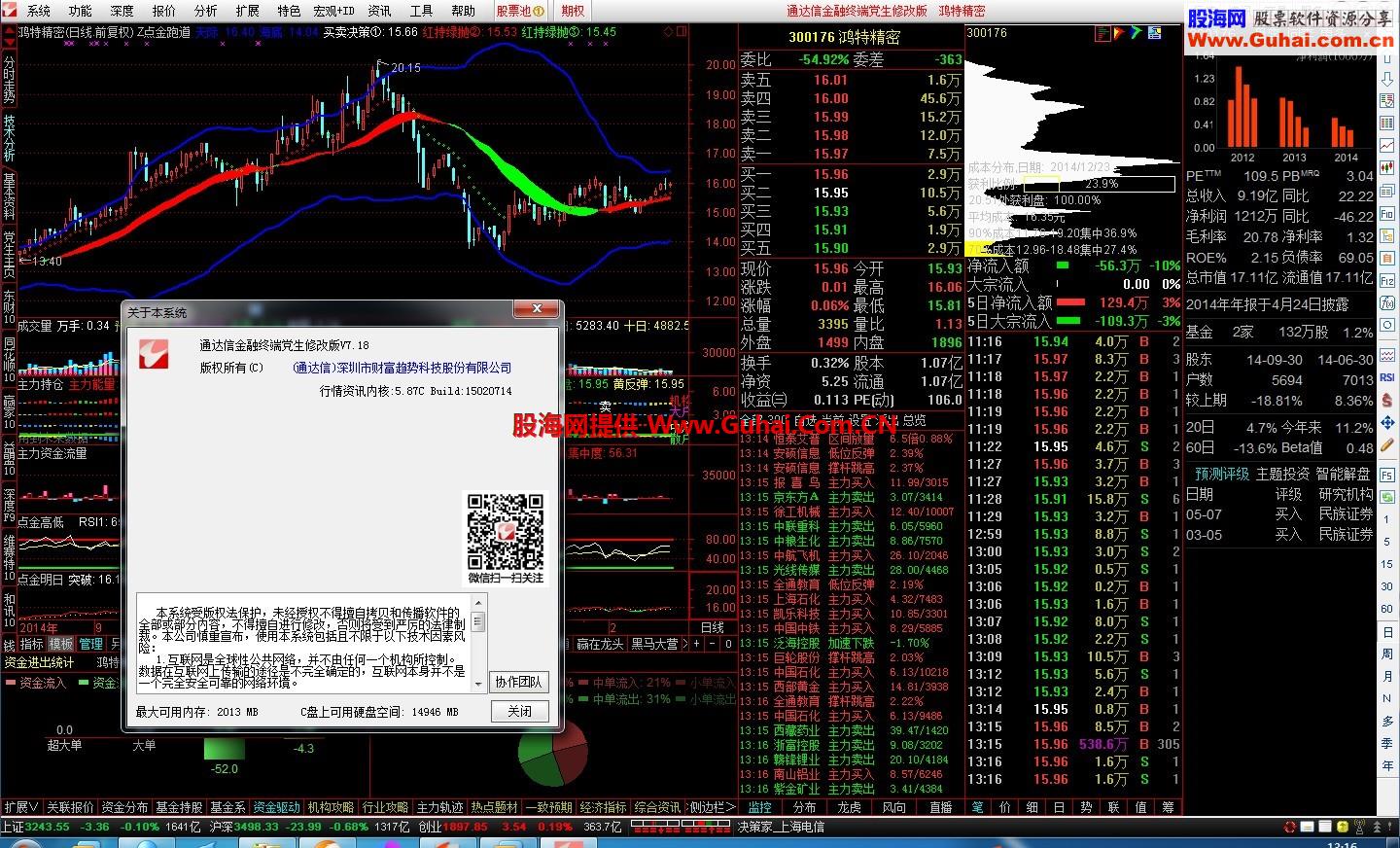1400x848 pixels.
Task: Click the 赢在龙头 template tab
Action: pyautogui.click(x=600, y=644)
